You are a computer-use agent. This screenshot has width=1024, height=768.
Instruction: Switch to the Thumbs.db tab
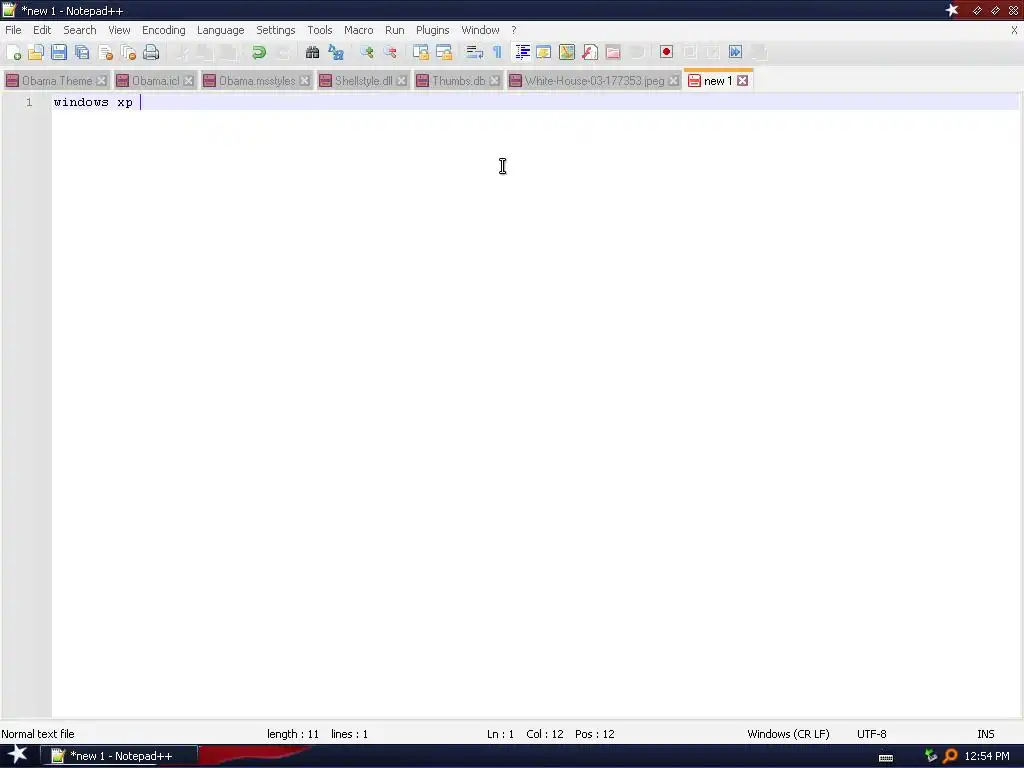458,81
